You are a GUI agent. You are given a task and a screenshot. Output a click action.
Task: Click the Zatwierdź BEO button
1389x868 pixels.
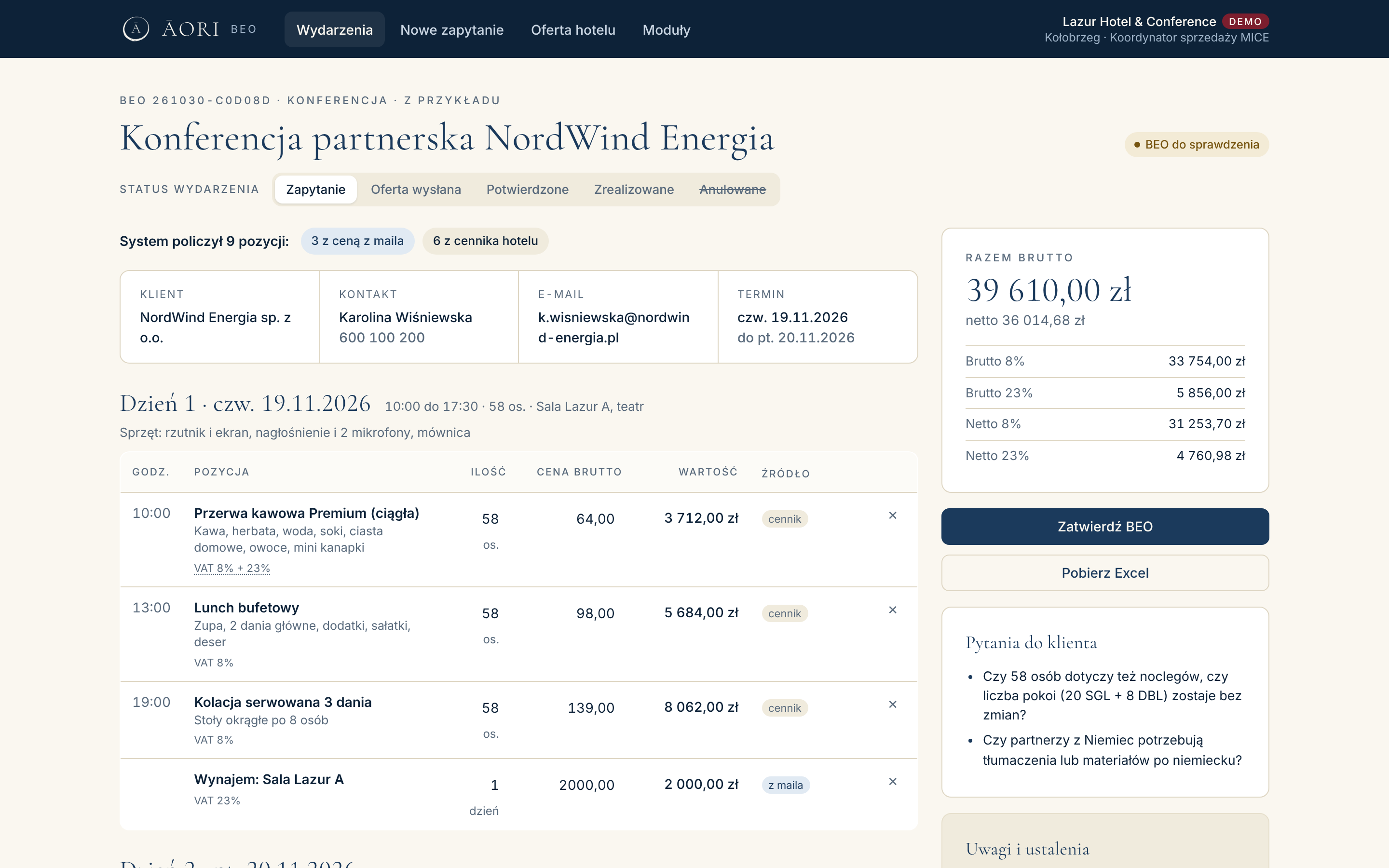pyautogui.click(x=1105, y=527)
